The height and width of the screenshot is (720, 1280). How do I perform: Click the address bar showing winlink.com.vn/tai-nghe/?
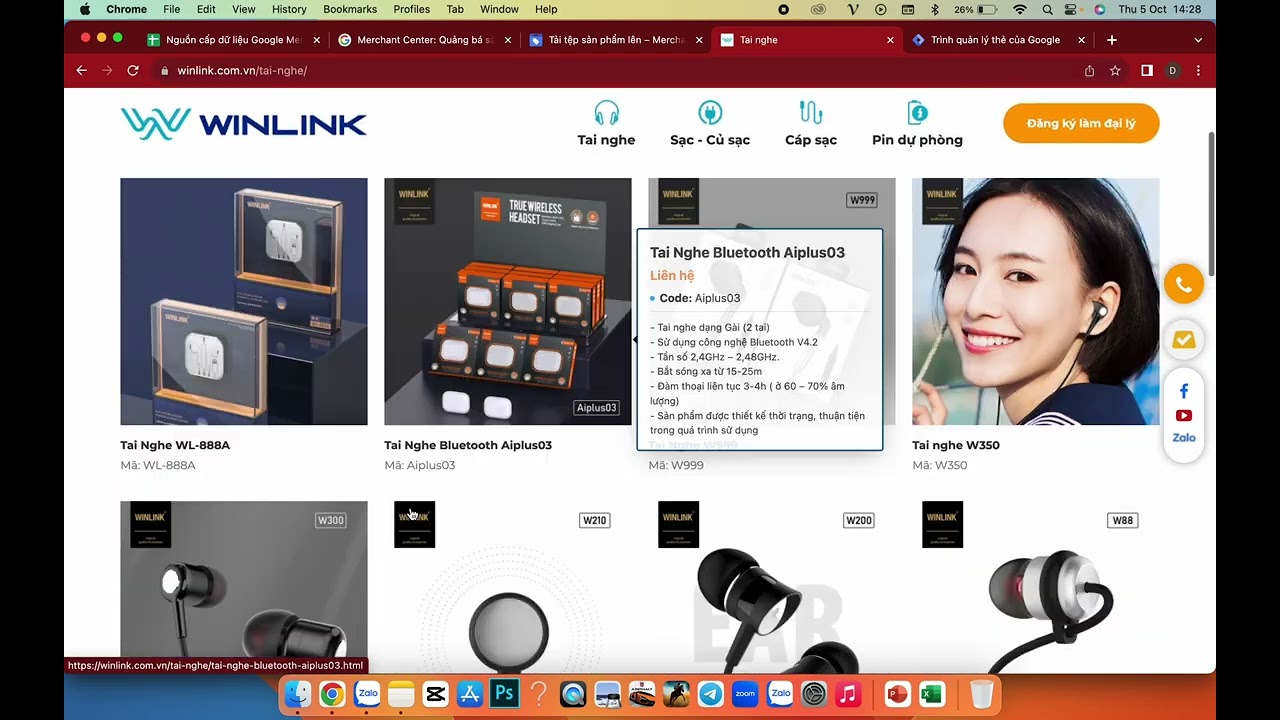pyautogui.click(x=615, y=71)
